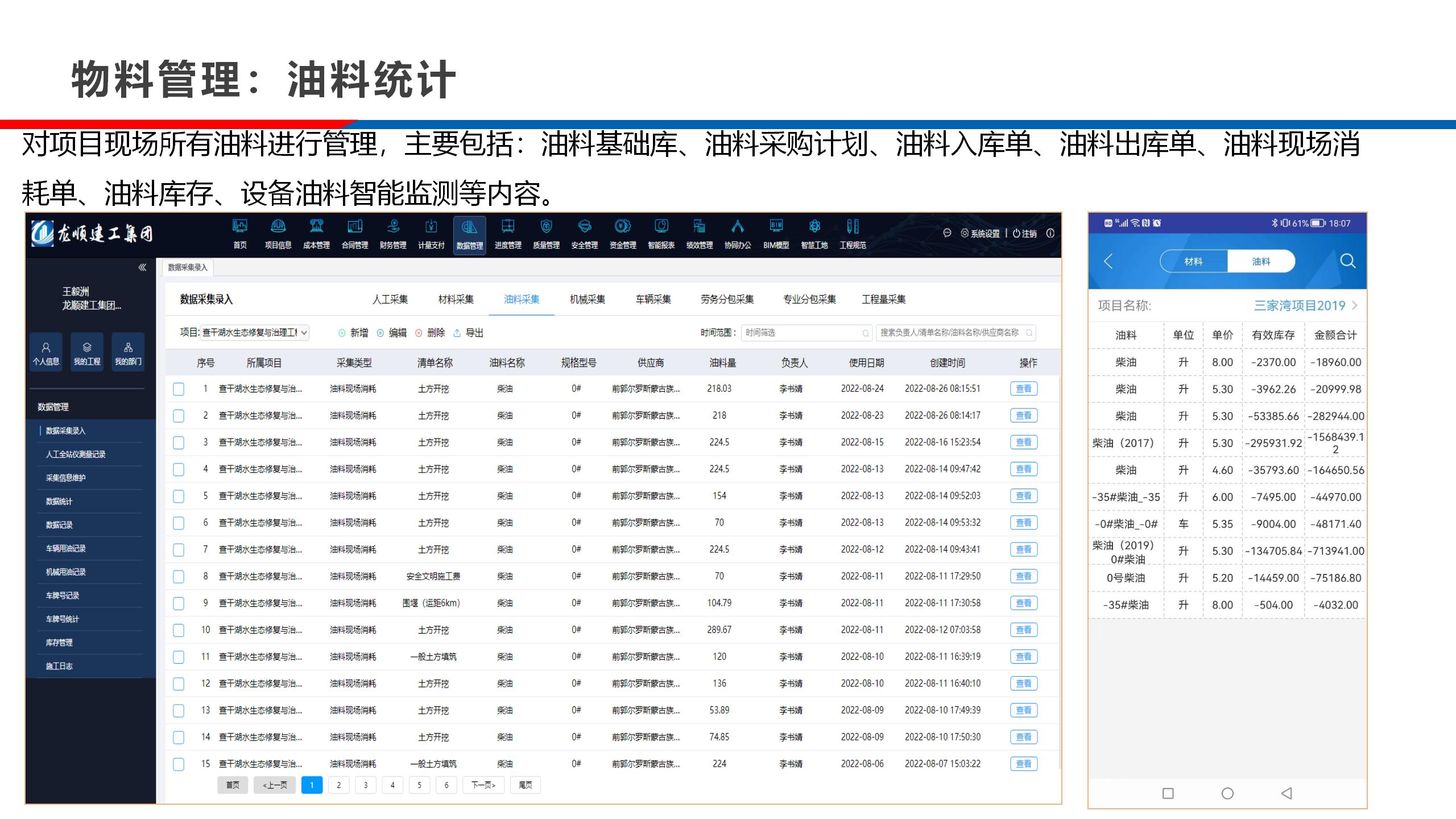Go to page 2 of results
The height and width of the screenshot is (819, 1456).
coord(338,785)
